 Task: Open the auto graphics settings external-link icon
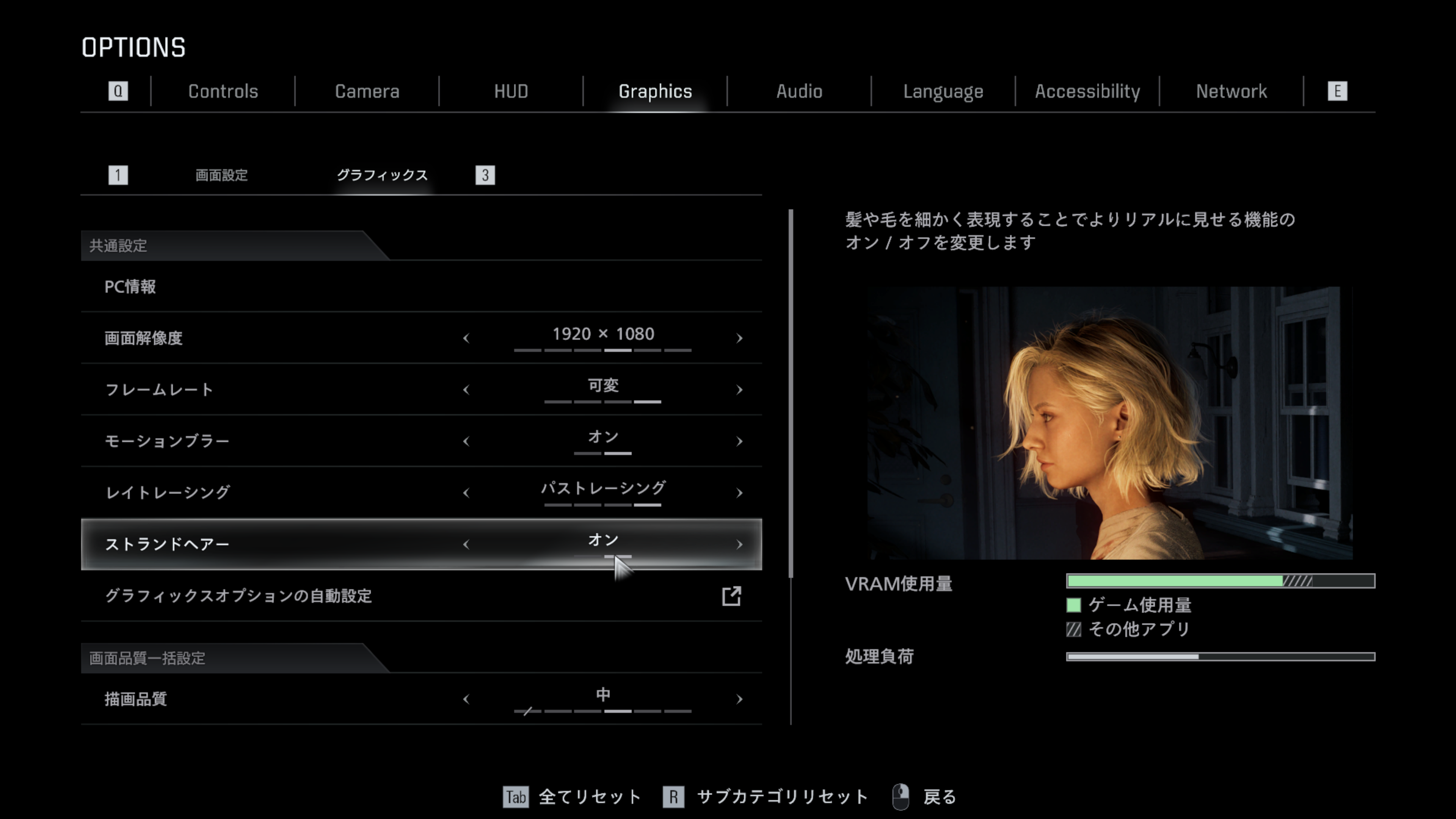[x=731, y=596]
